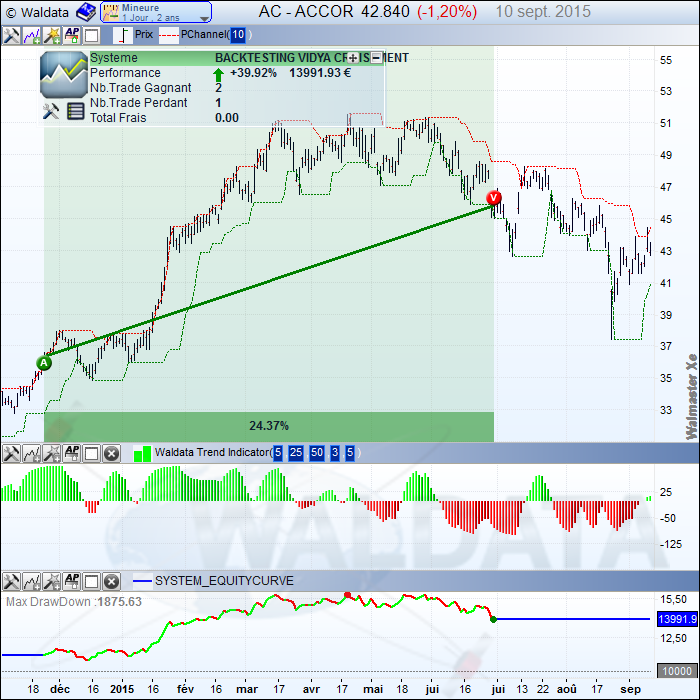The width and height of the screenshot is (700, 700).
Task: Edit Trend Indicator parameter 25
Action: click(296, 453)
